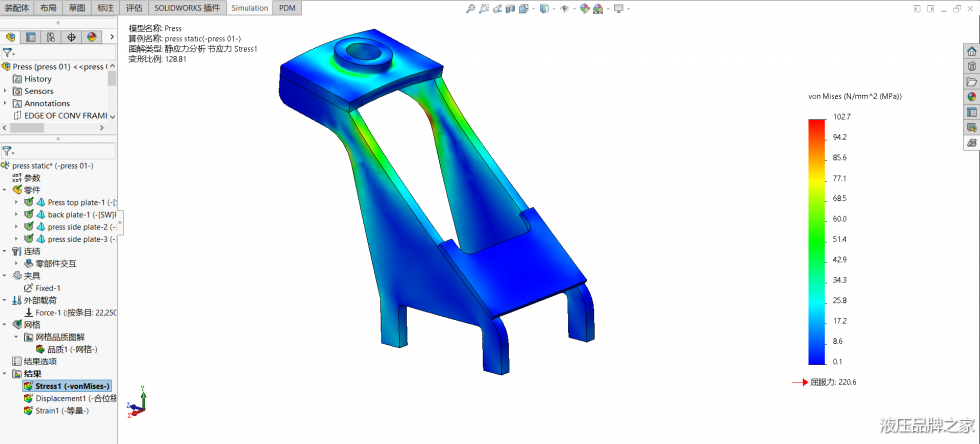Click the feature tree vertical scrollbar
The width and height of the screenshot is (980, 444).
[x=112, y=78]
